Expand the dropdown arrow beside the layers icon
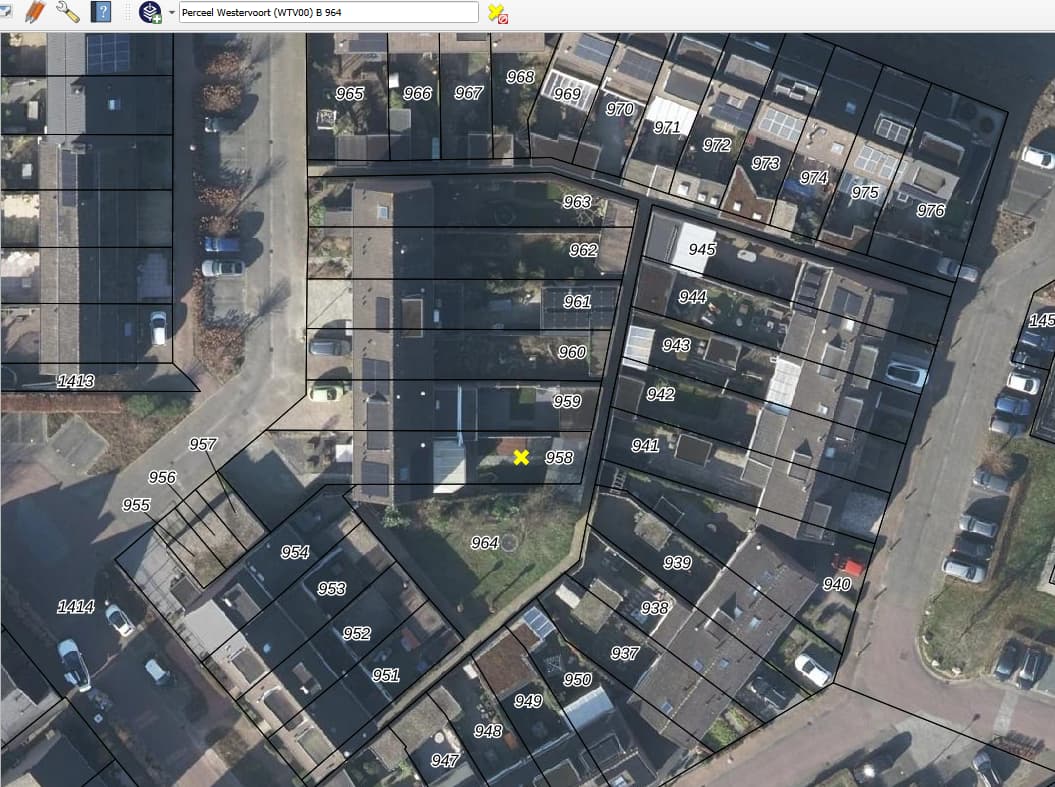The image size is (1055, 787). point(172,12)
